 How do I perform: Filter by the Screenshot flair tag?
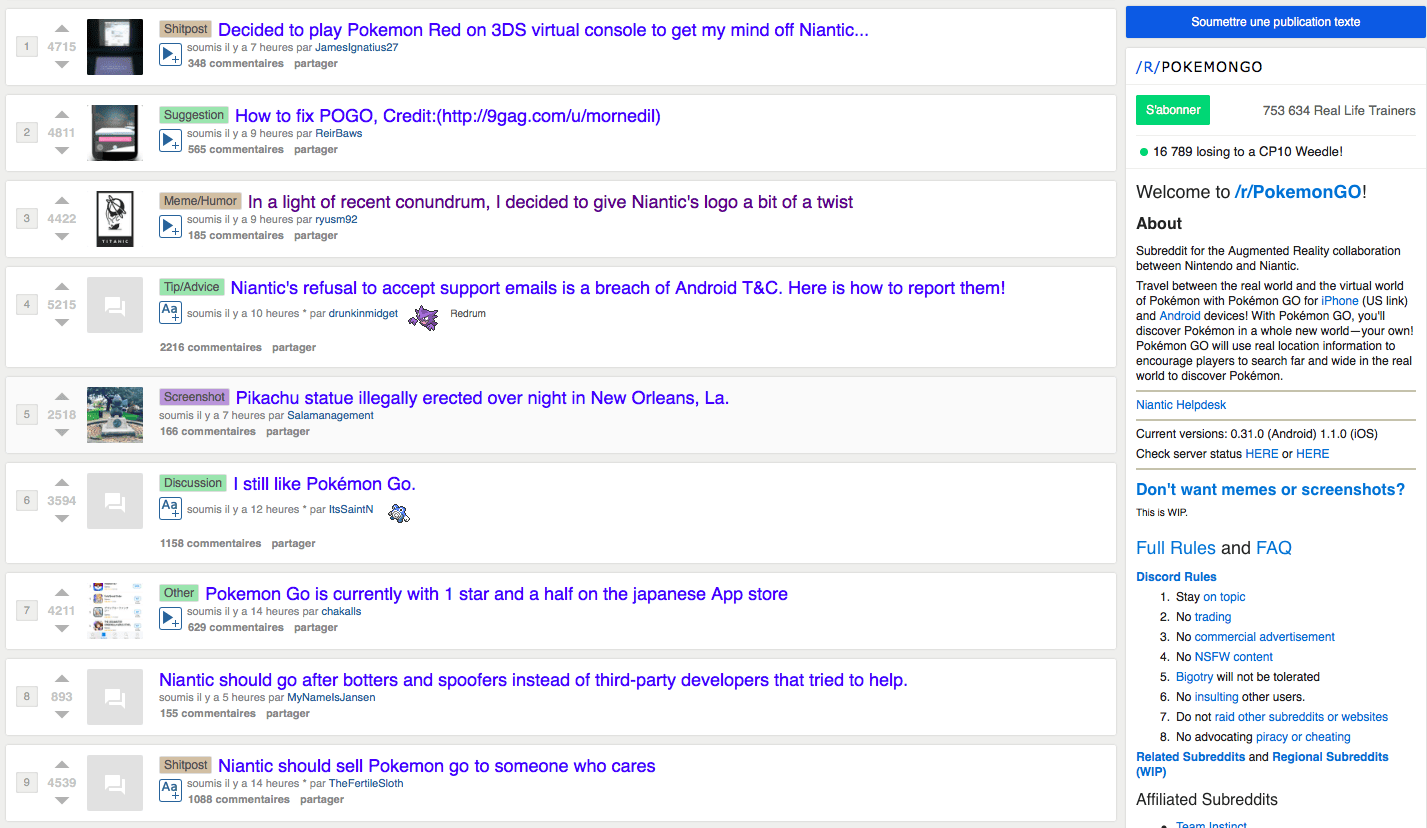pyautogui.click(x=194, y=397)
